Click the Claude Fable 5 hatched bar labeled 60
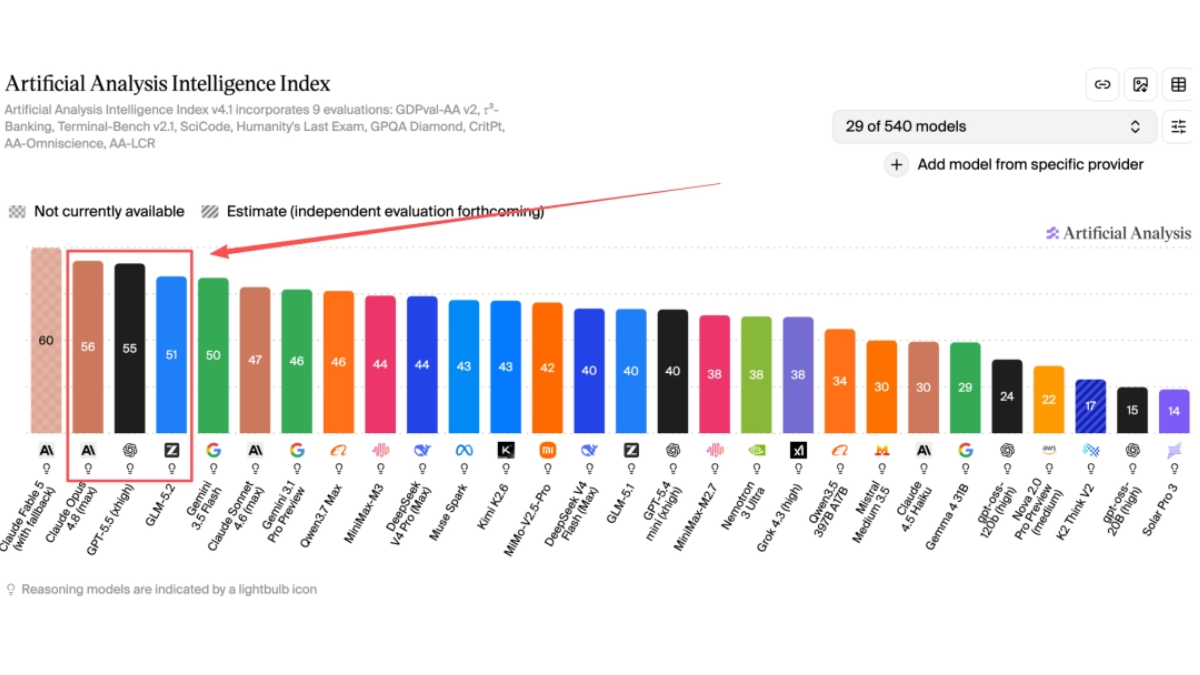The width and height of the screenshot is (1200, 675). click(46, 341)
